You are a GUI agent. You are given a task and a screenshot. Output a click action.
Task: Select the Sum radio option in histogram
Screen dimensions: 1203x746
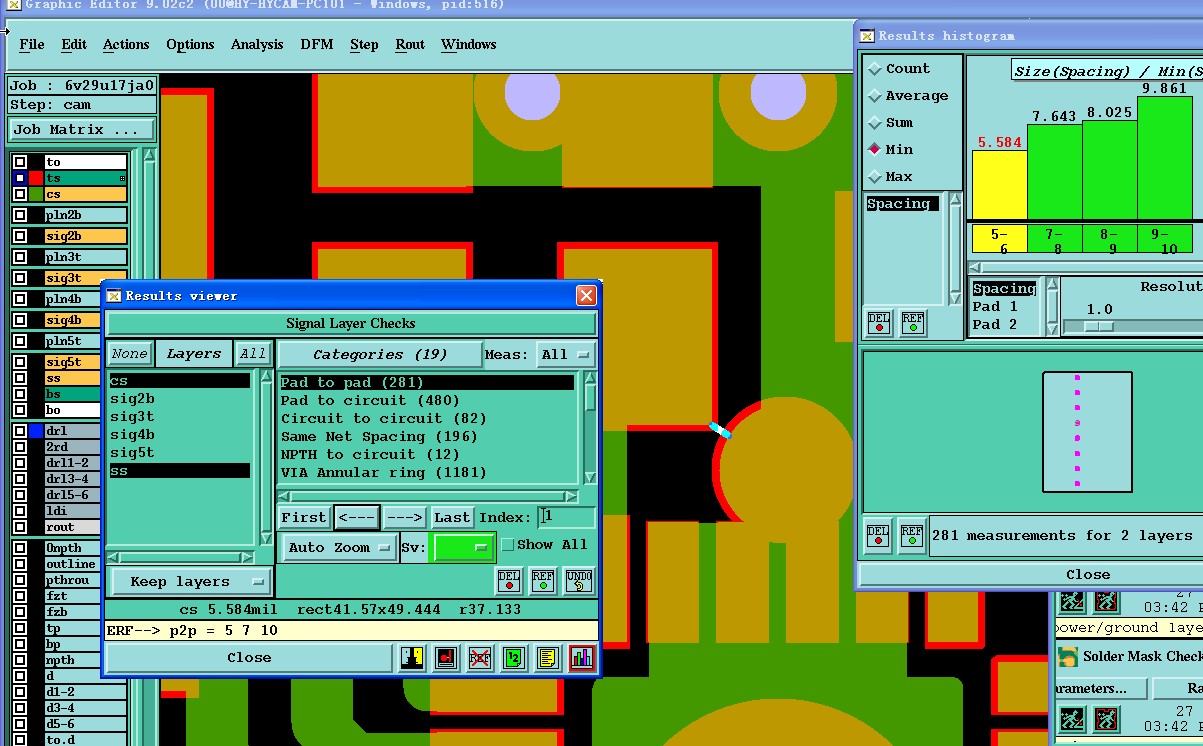coord(875,123)
